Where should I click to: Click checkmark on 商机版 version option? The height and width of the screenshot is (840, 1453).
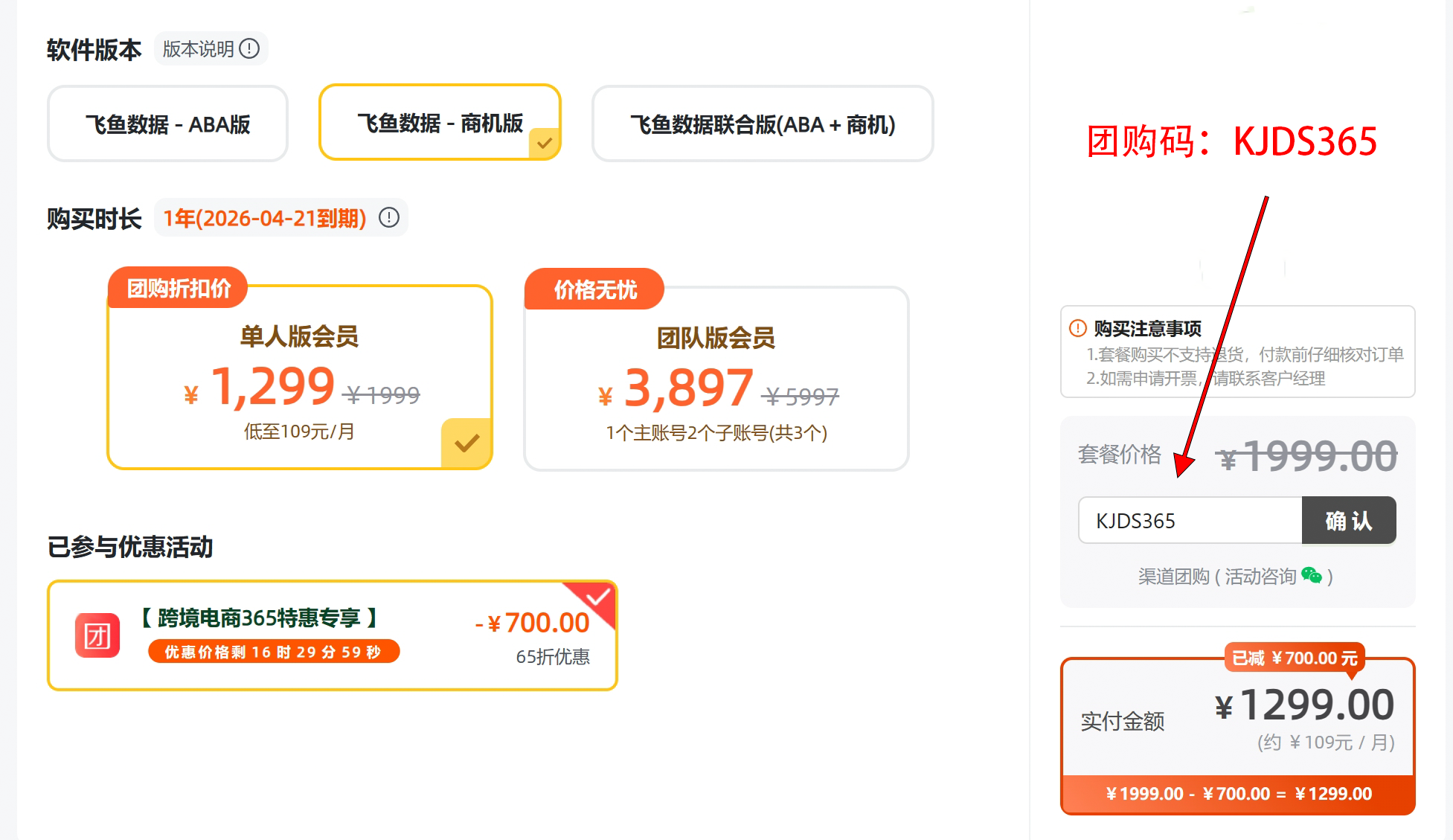545,143
